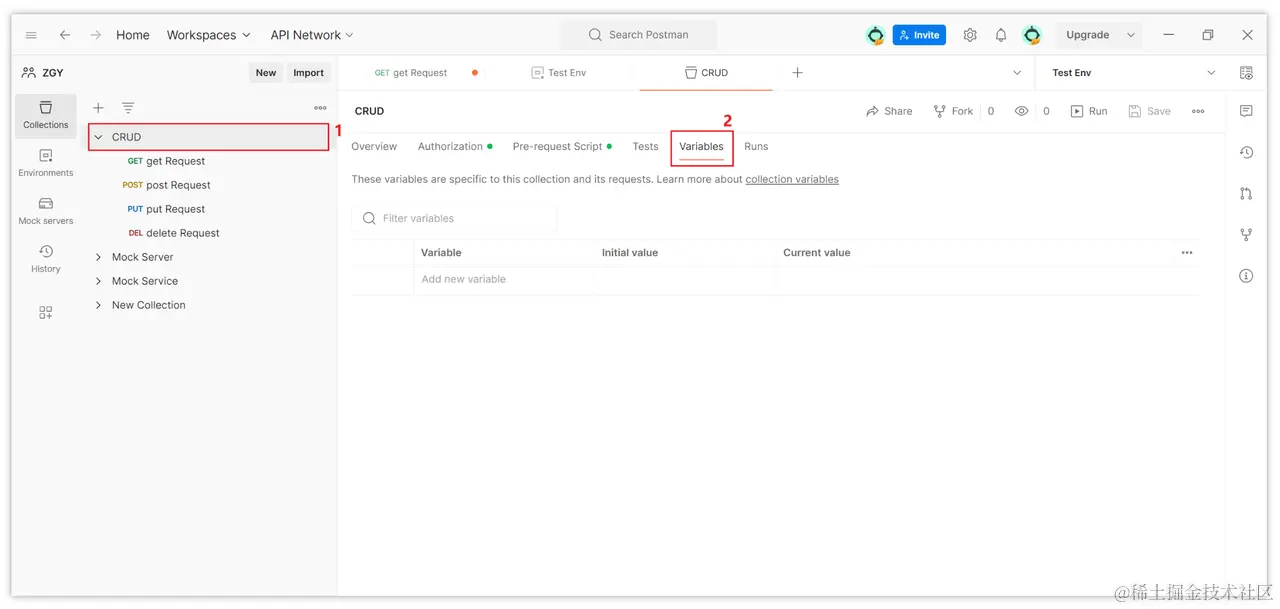This screenshot has width=1280, height=609.
Task: Open pull requests icon in right sidebar
Action: [x=1246, y=194]
